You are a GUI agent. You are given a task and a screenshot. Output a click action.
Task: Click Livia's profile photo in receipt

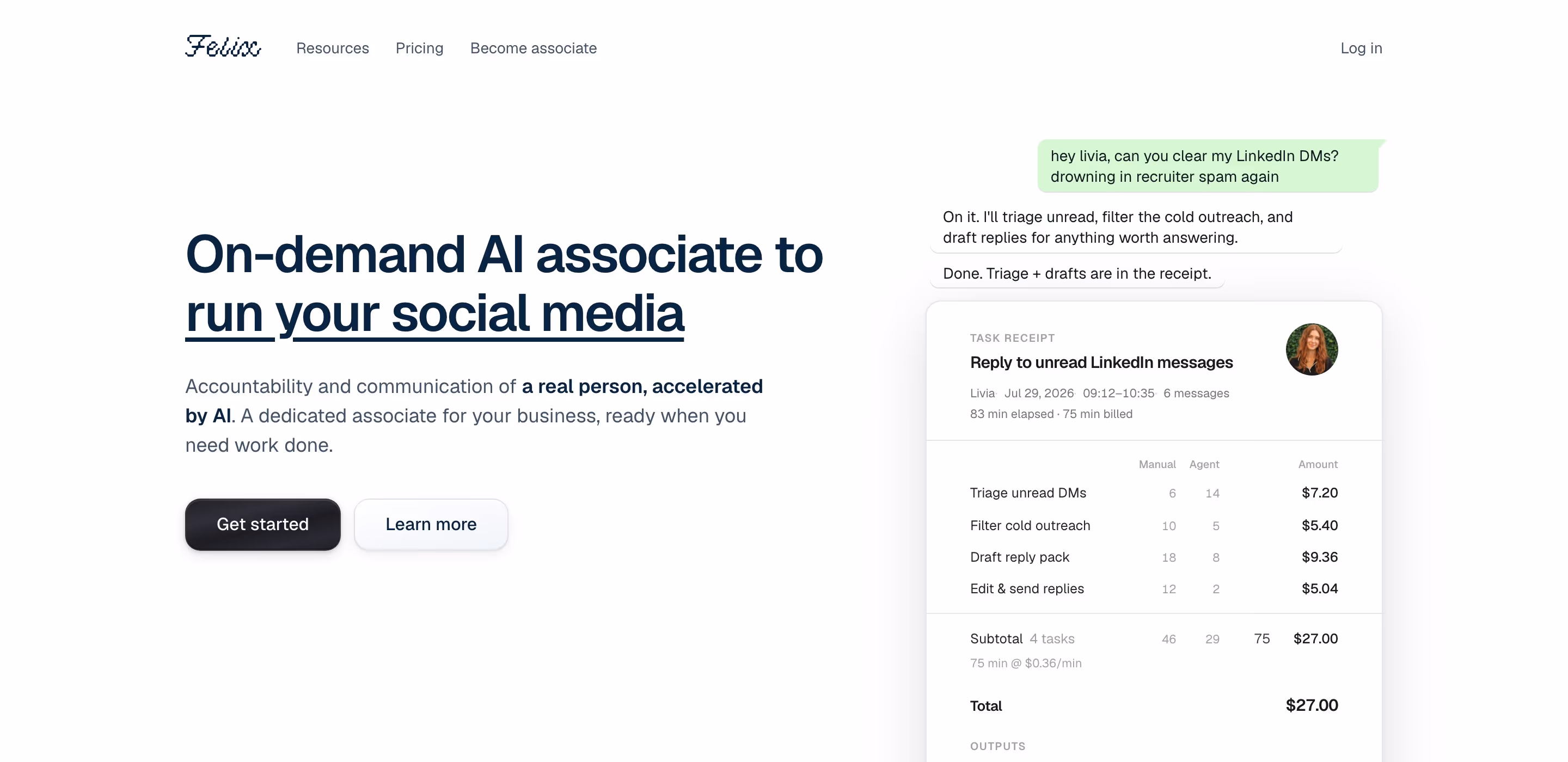(1312, 349)
